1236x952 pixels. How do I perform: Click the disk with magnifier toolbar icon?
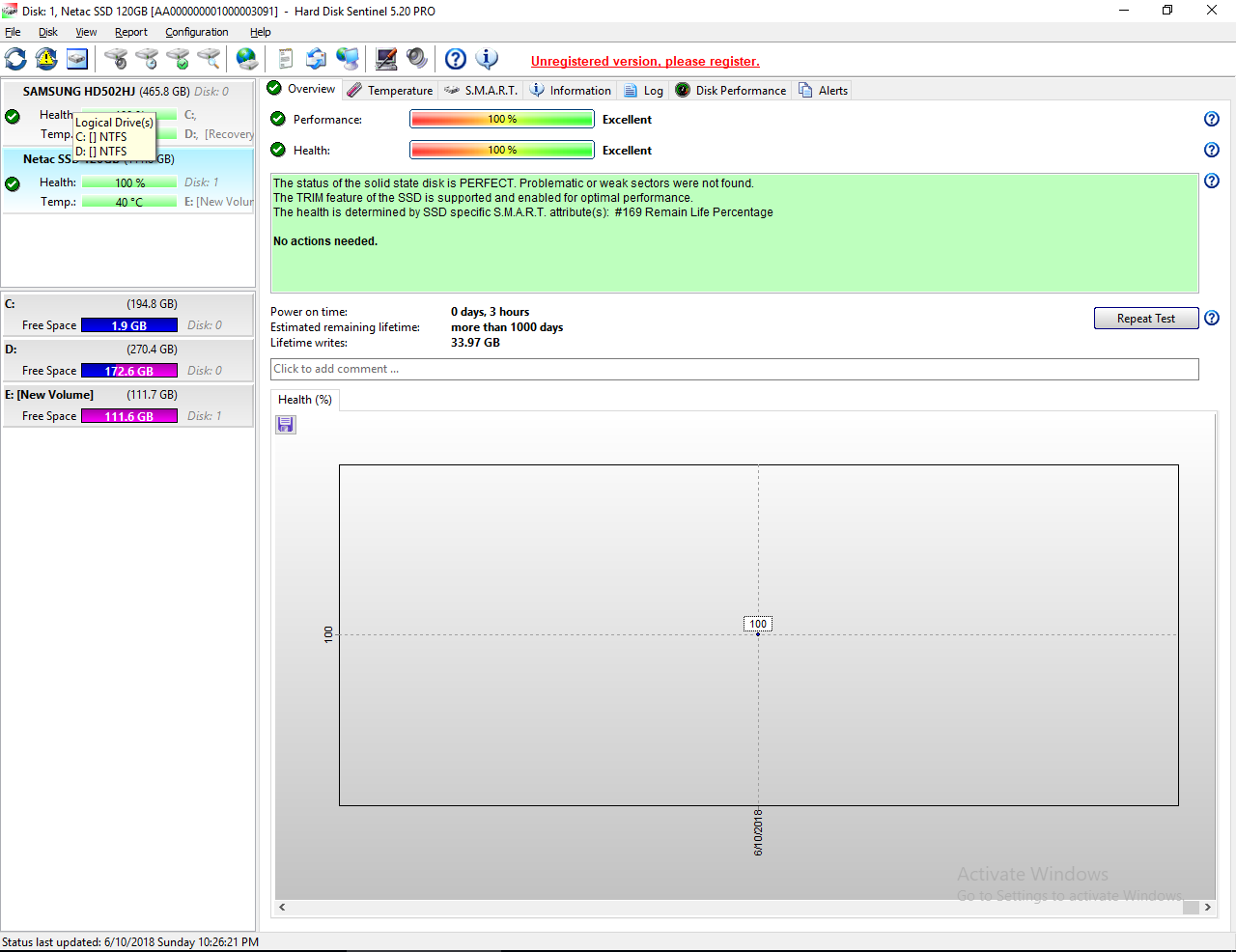coord(209,59)
